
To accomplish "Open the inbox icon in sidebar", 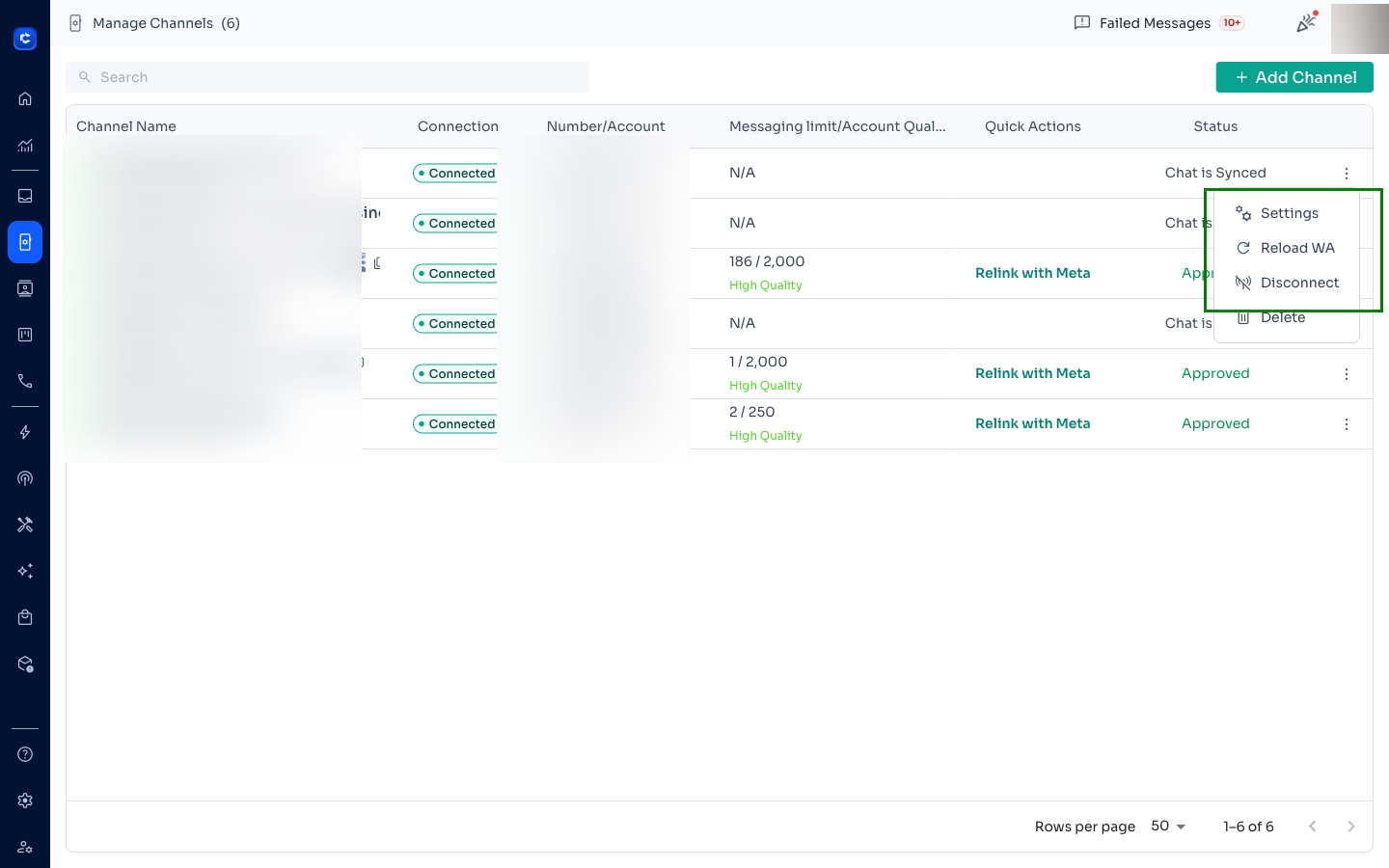I will (x=25, y=196).
